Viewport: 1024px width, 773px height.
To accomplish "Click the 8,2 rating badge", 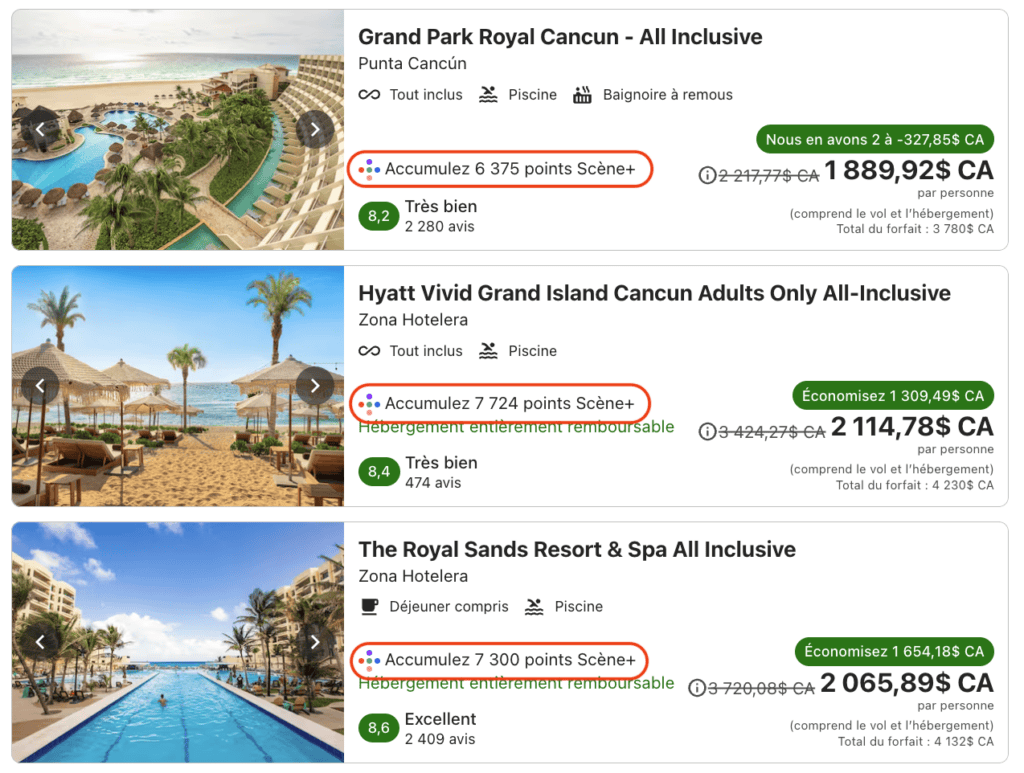I will point(378,216).
